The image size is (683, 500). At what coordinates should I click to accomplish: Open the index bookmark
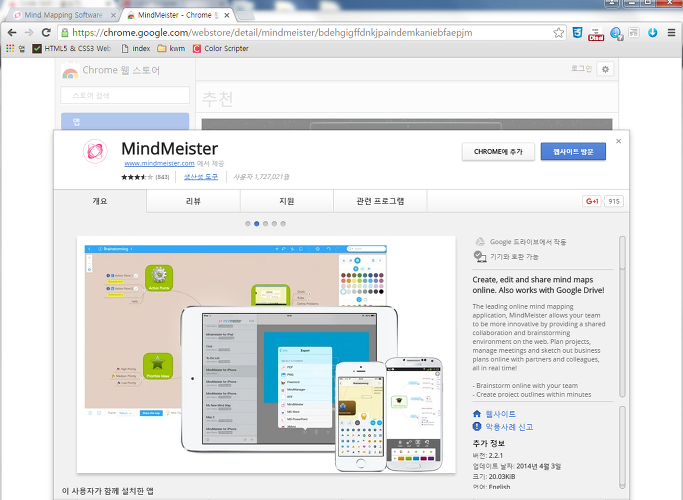(136, 48)
